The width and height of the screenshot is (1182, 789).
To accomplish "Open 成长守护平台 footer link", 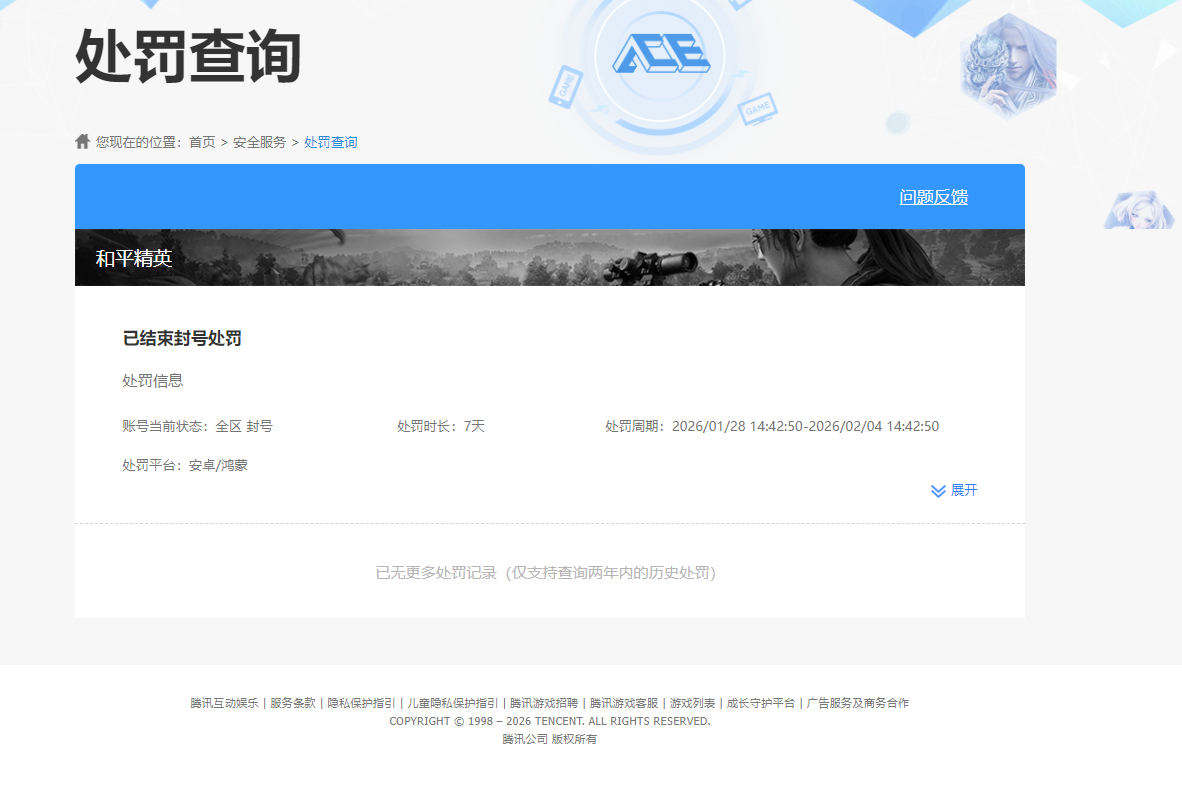I will (x=761, y=703).
